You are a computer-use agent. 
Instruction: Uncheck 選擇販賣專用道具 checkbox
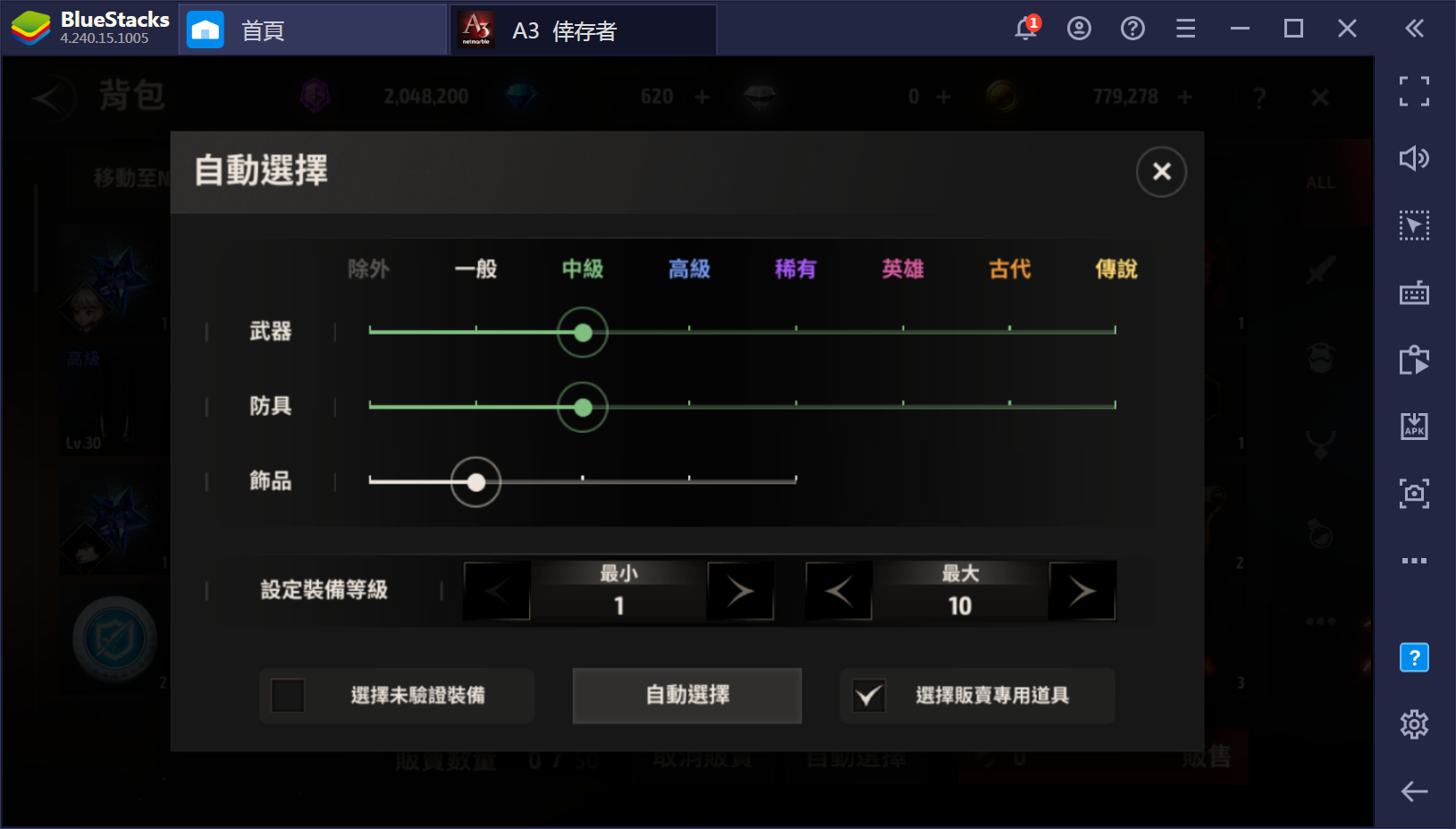tap(869, 696)
